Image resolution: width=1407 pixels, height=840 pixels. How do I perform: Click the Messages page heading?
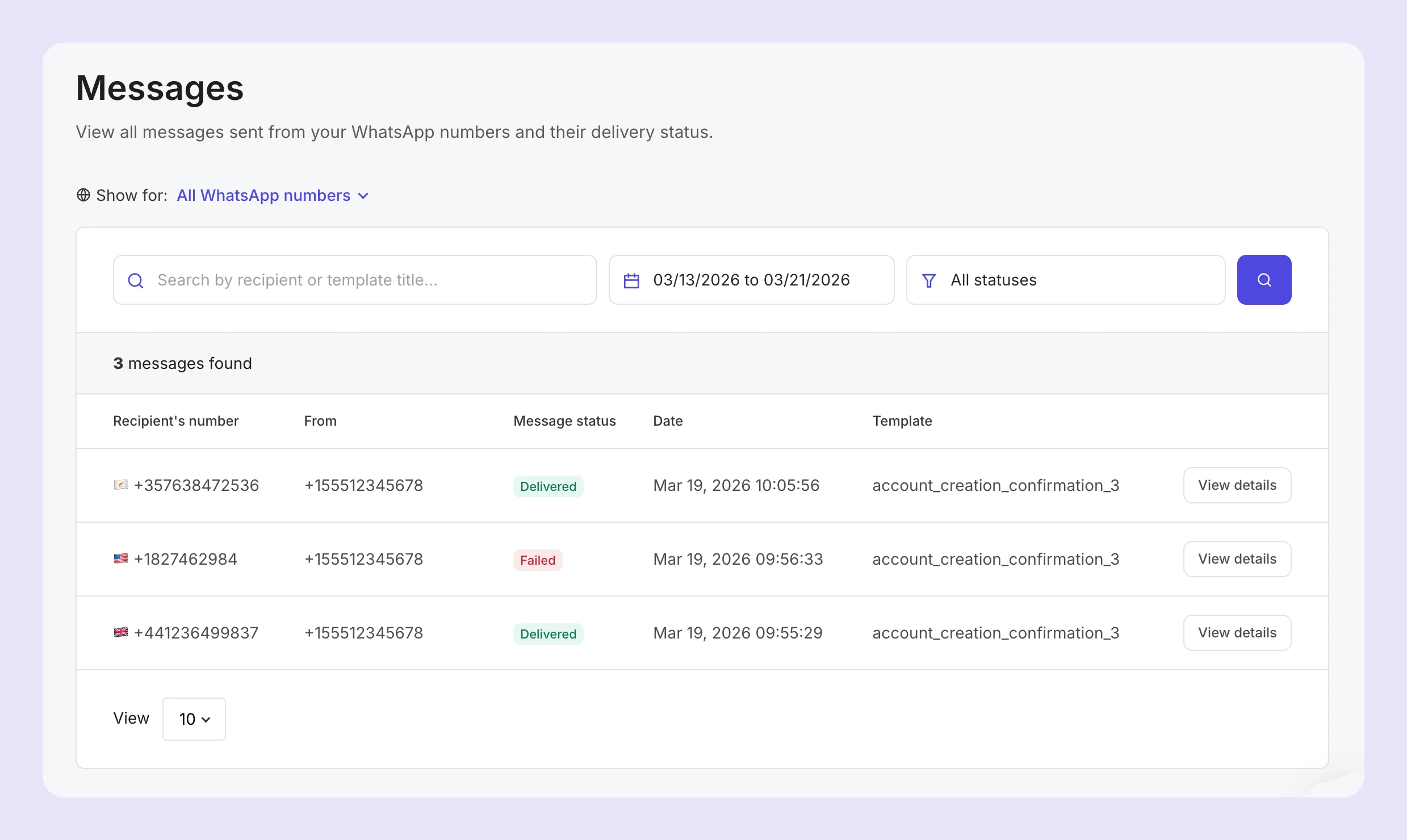click(160, 89)
